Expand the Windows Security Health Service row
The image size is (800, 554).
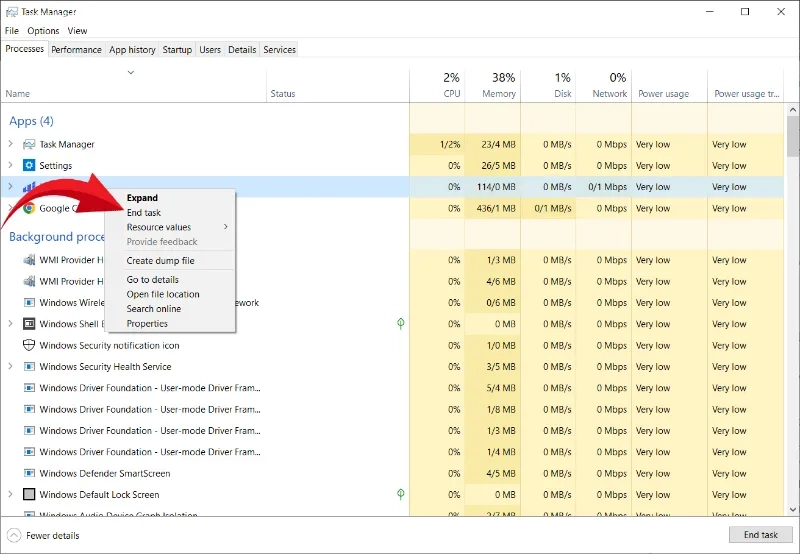click(x=10, y=366)
